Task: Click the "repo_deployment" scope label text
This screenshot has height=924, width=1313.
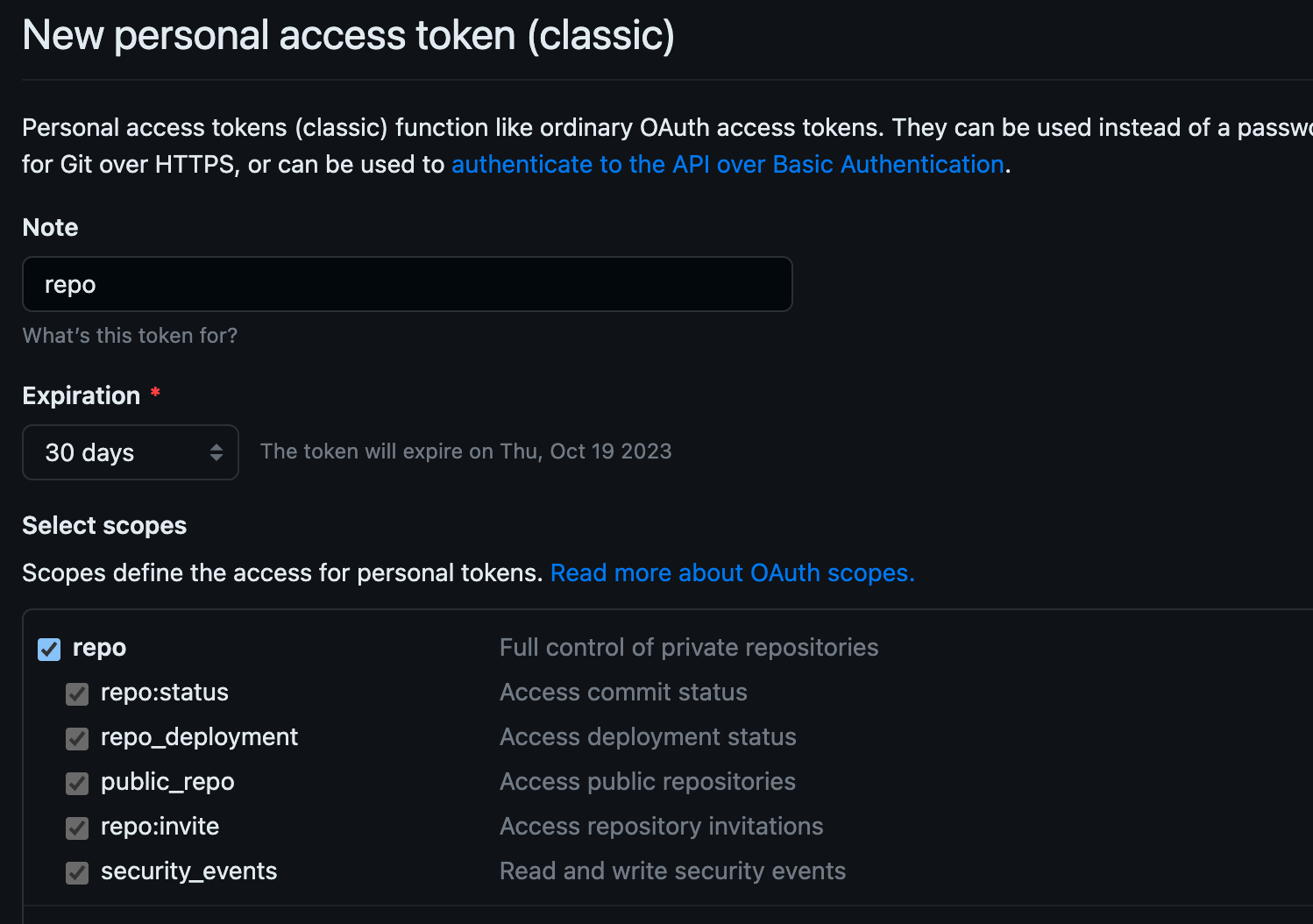Action: click(x=199, y=737)
